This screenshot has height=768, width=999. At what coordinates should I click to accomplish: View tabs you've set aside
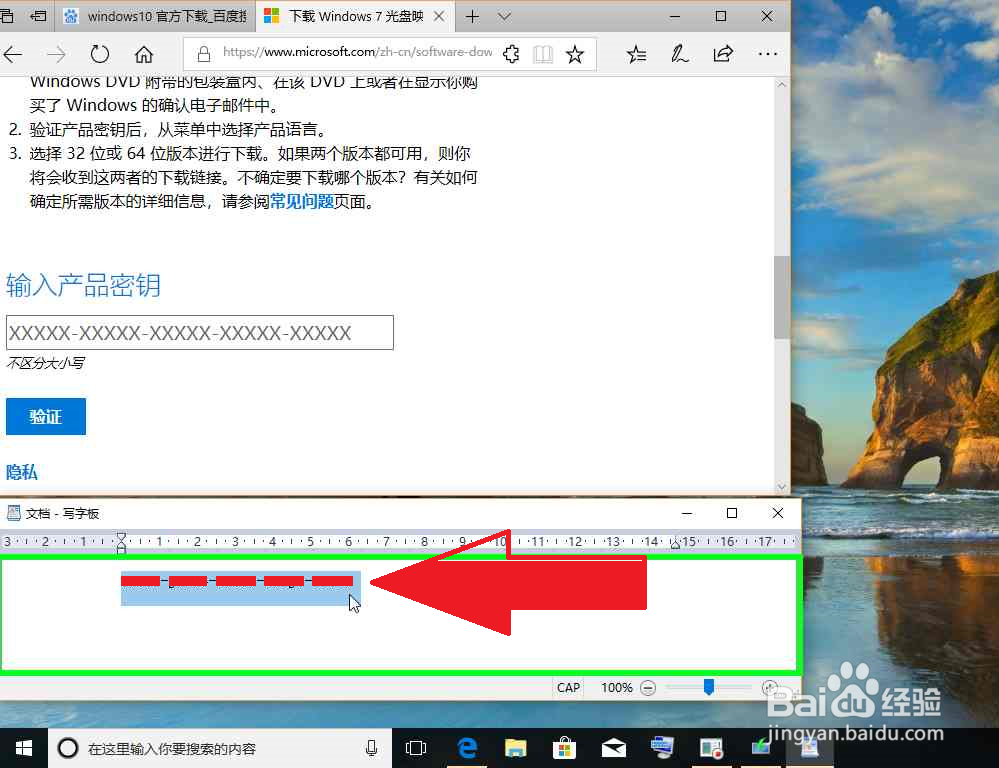click(x=6, y=16)
